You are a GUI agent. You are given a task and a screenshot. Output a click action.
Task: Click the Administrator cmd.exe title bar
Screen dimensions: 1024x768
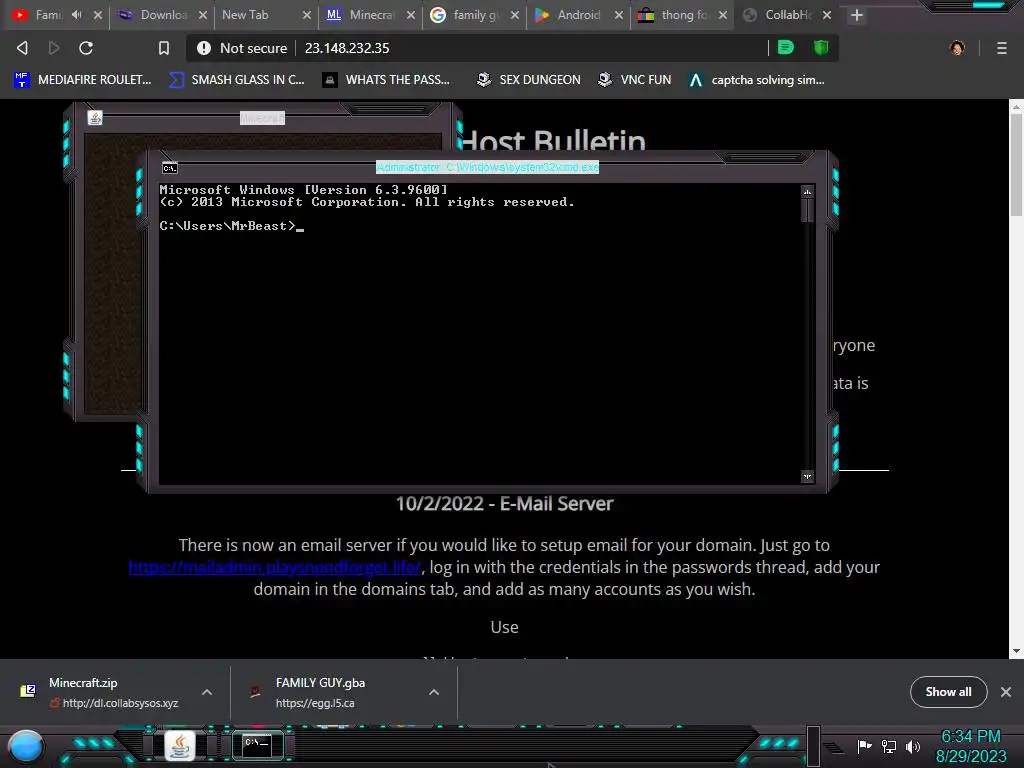[487, 167]
